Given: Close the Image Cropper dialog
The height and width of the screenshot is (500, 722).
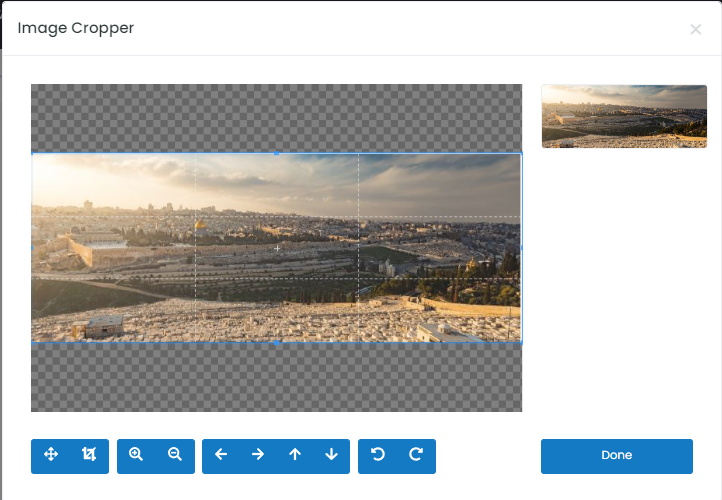Looking at the screenshot, I should (695, 29).
